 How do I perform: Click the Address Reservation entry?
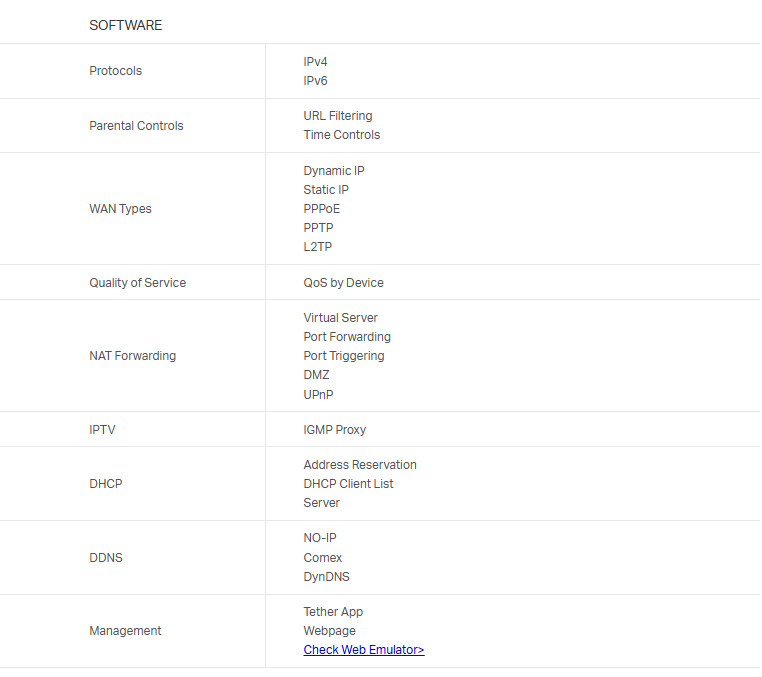(359, 465)
